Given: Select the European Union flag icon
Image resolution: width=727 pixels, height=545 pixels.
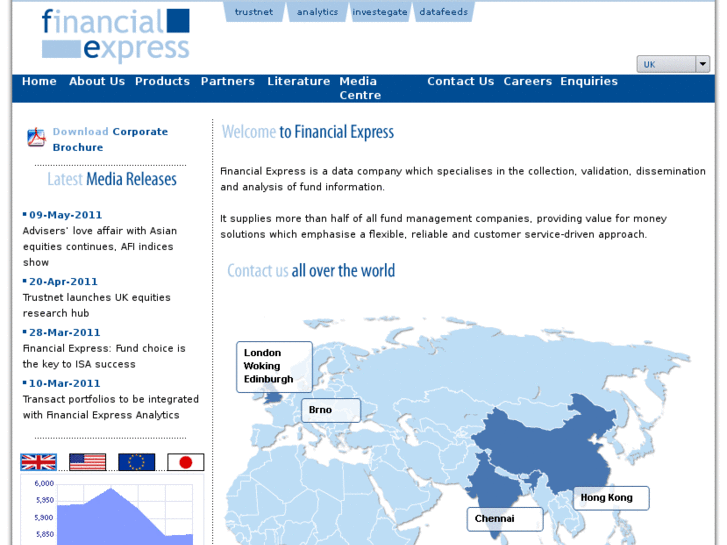Looking at the screenshot, I should 136,462.
